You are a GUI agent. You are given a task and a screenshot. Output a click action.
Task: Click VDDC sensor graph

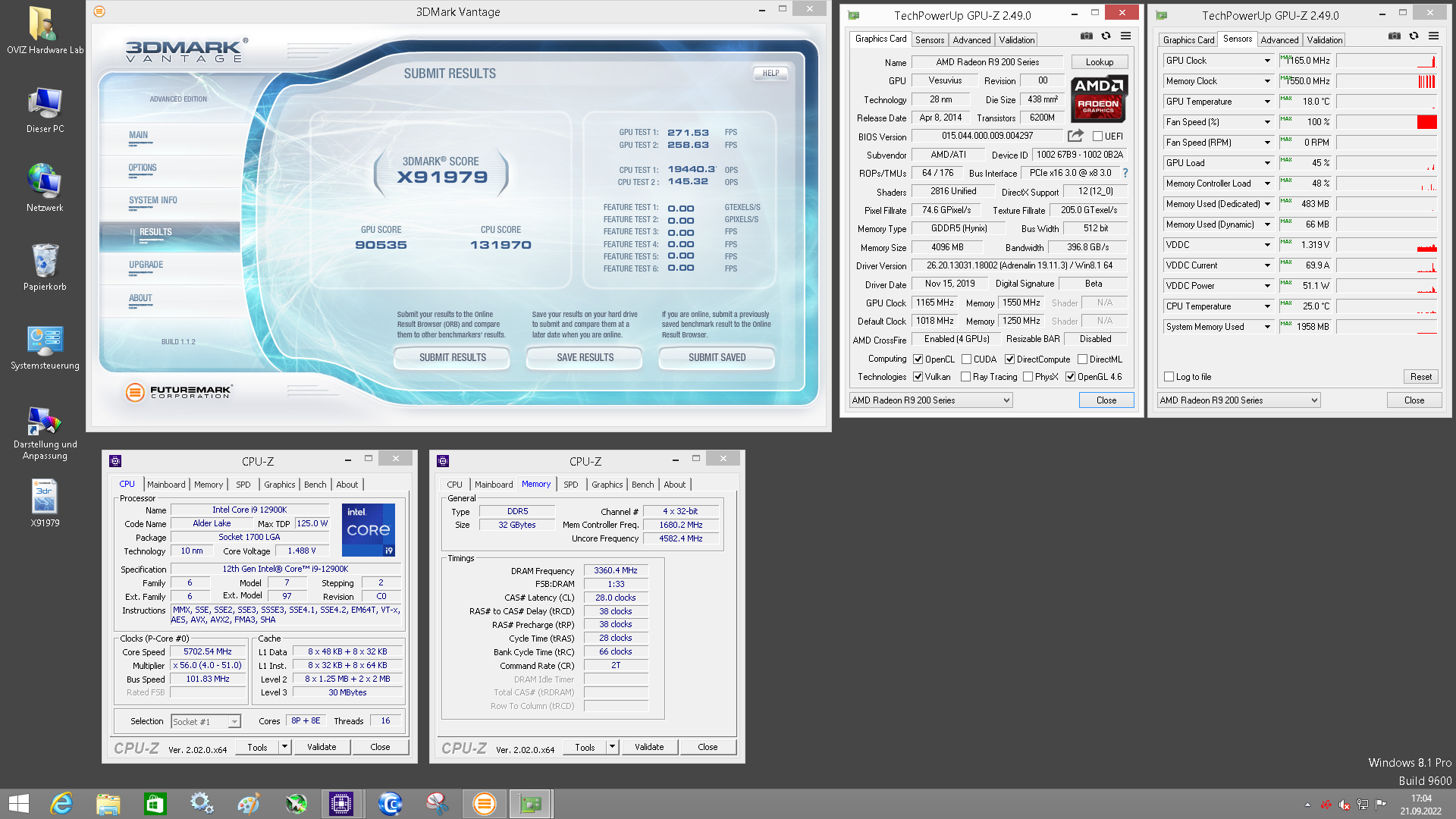click(1387, 245)
